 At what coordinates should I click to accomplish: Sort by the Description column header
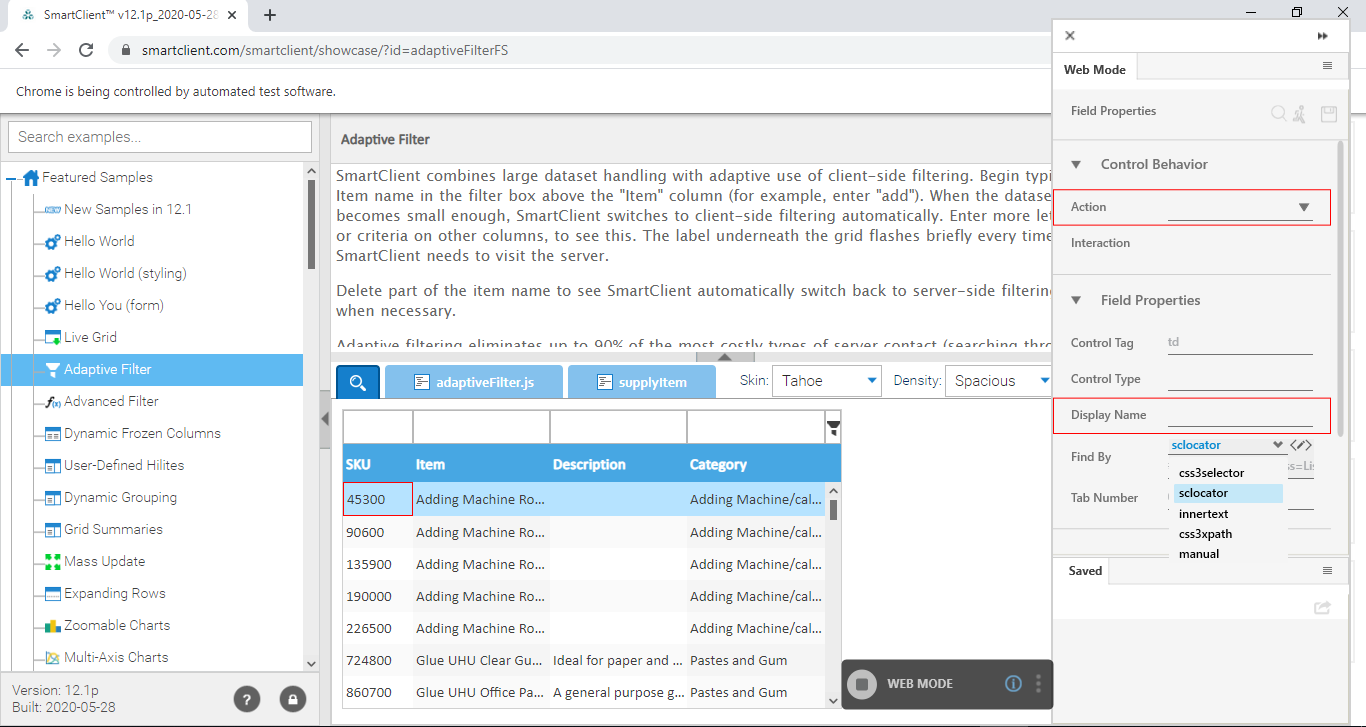[x=618, y=464]
